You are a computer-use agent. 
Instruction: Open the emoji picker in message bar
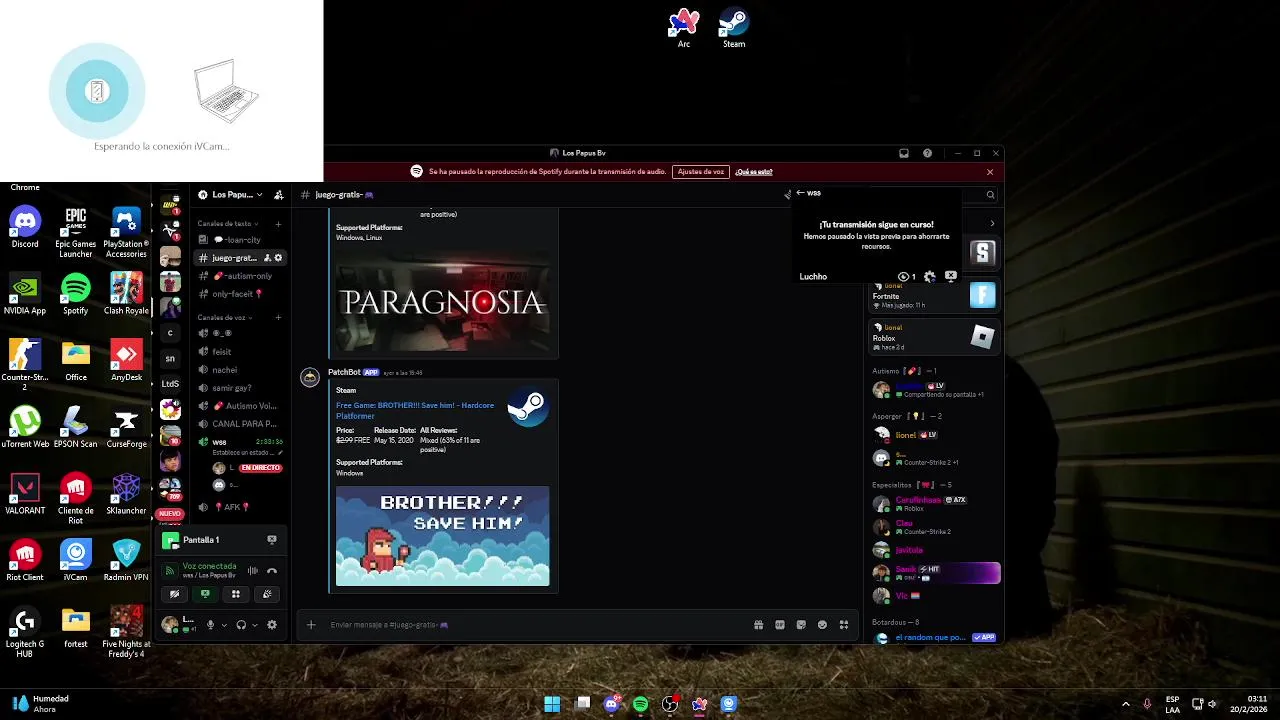(822, 625)
